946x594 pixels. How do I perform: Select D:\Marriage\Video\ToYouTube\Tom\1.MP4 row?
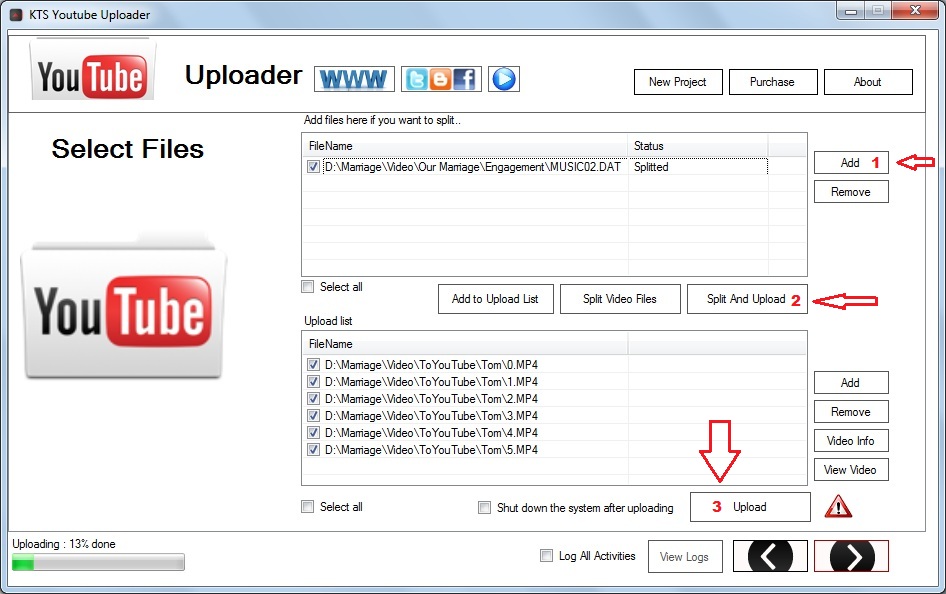tap(431, 381)
